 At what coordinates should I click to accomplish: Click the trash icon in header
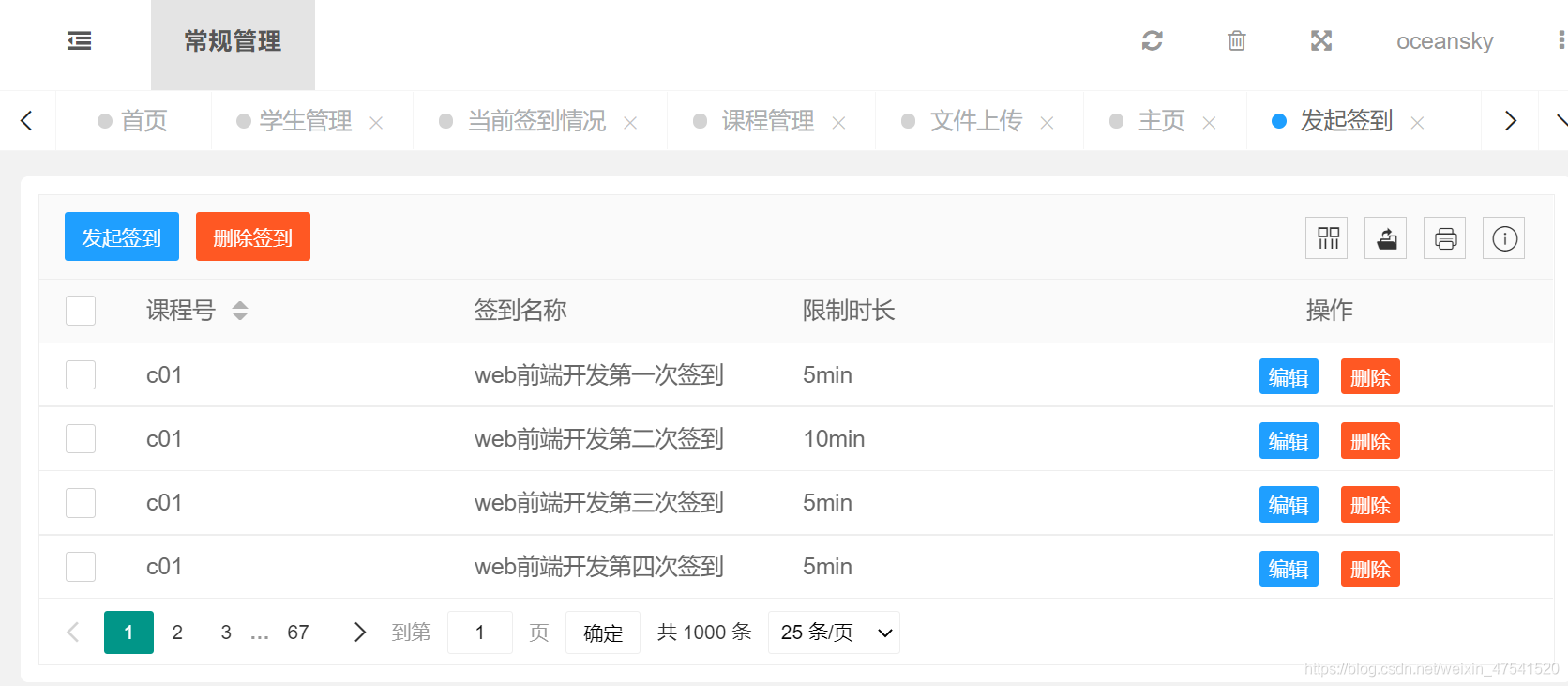coord(1237,40)
